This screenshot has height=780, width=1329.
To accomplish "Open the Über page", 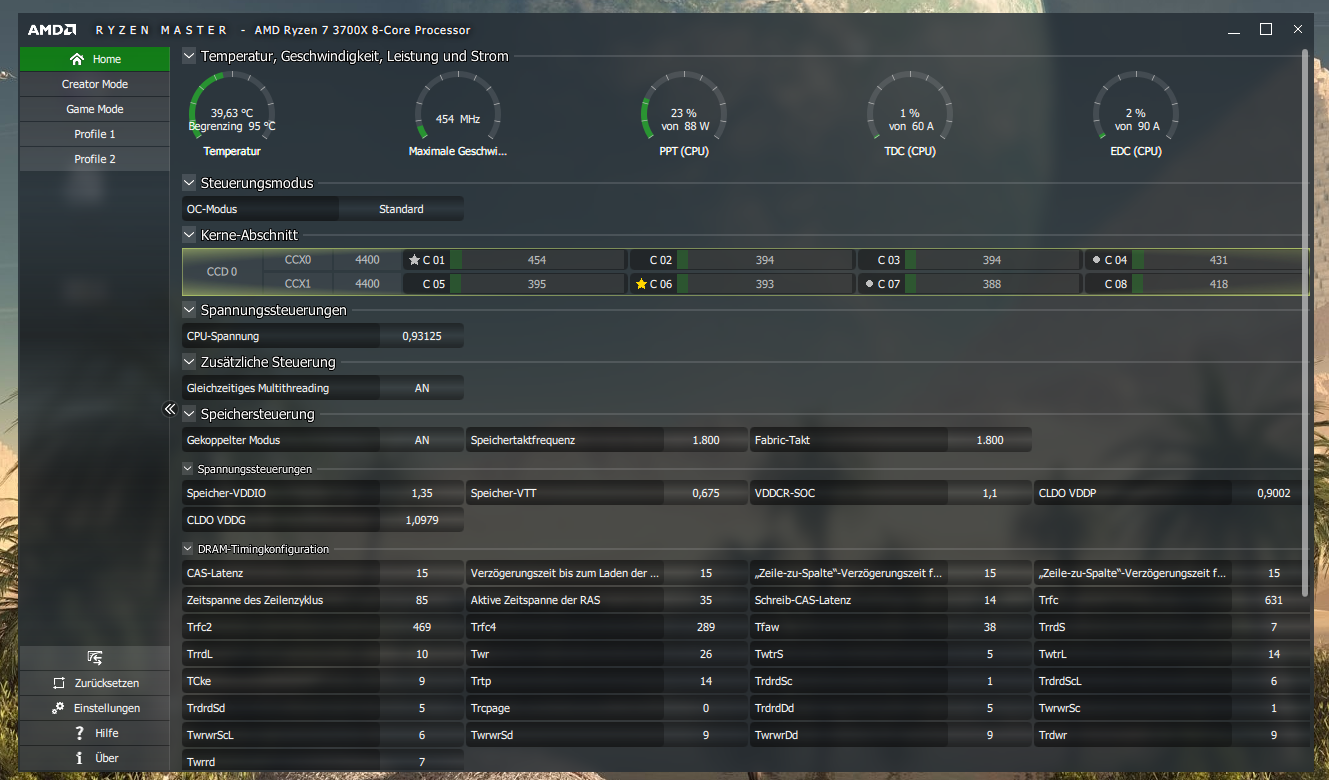I will click(x=95, y=758).
